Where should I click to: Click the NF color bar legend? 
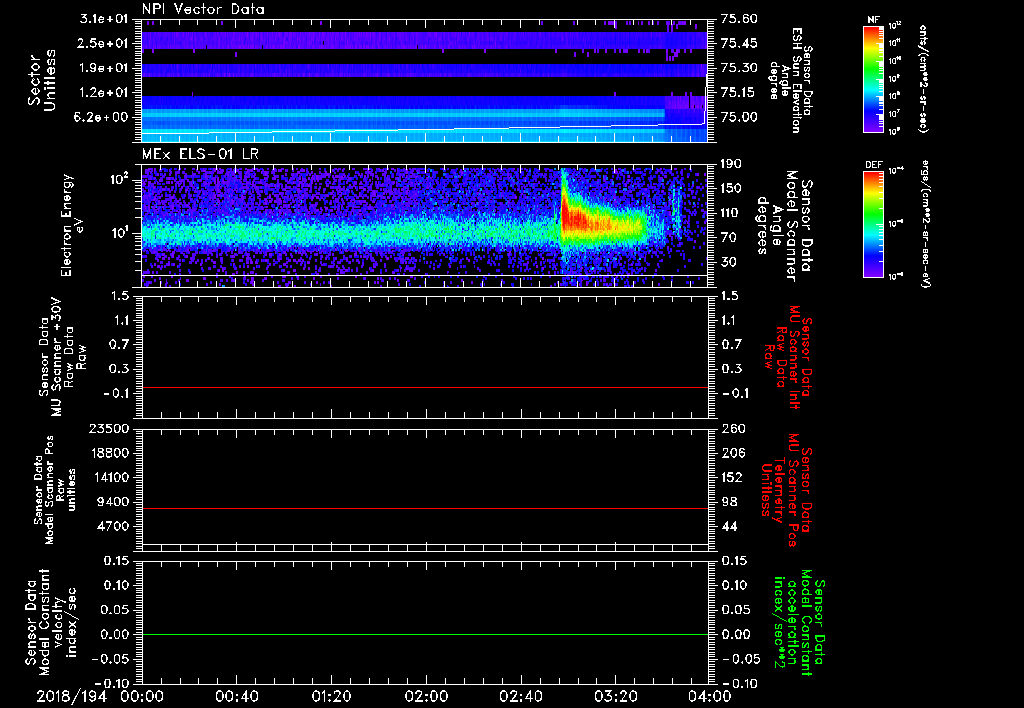point(873,78)
